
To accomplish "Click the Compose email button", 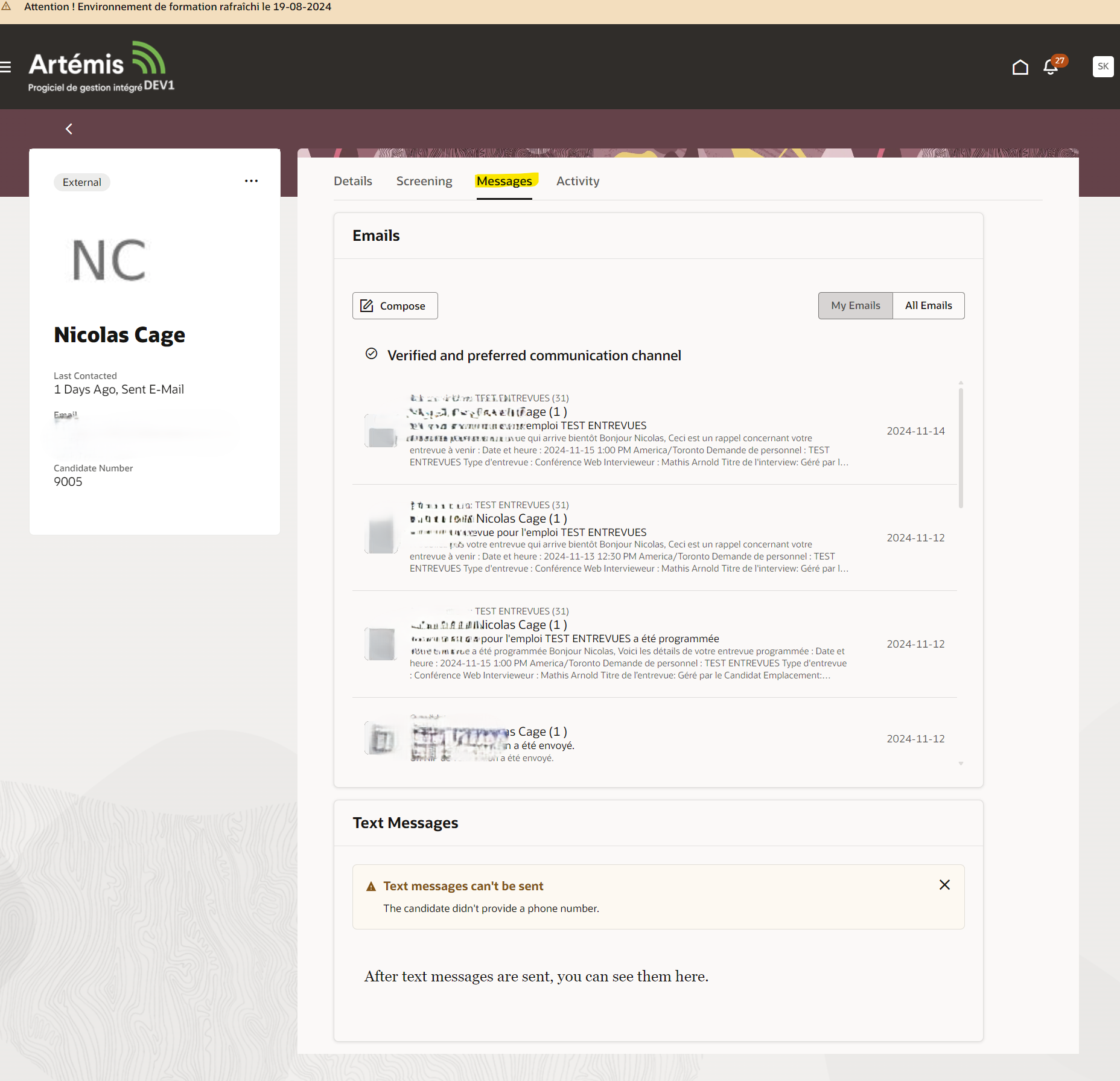I will pos(395,305).
